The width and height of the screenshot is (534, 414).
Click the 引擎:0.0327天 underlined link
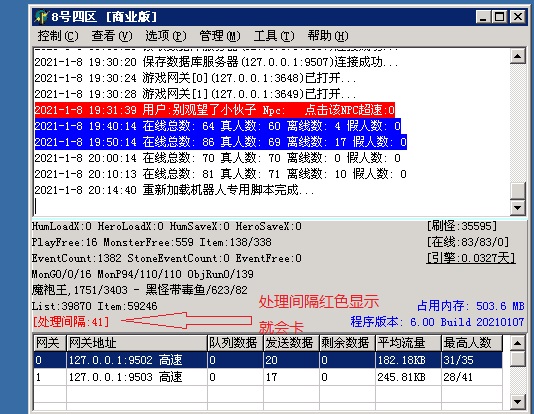(x=471, y=258)
